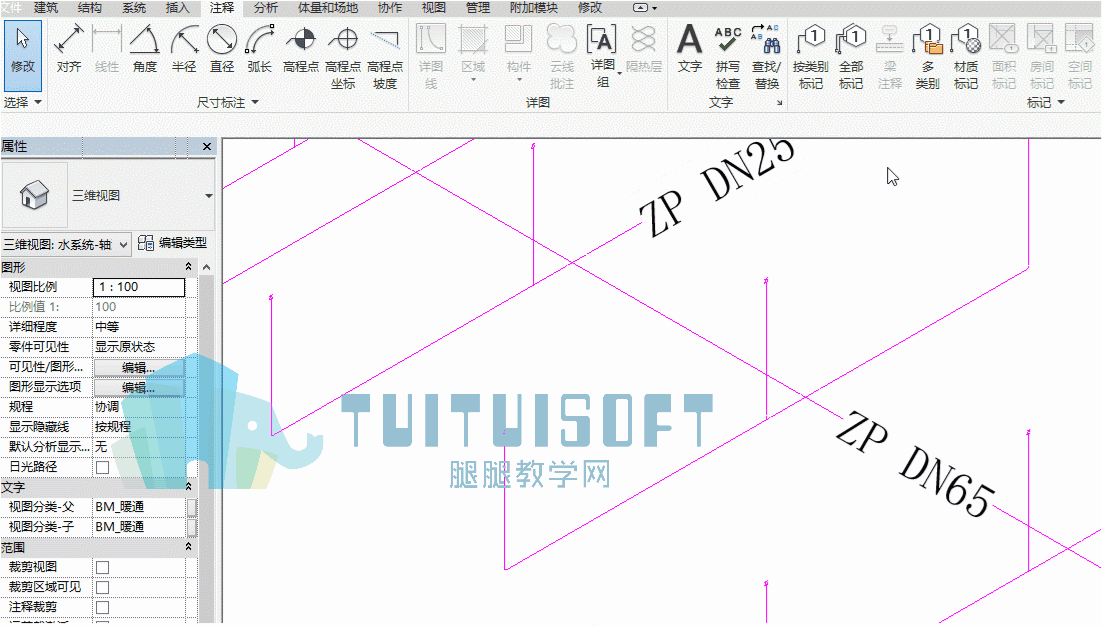Switch to the 系统 ribbon tab
The height and width of the screenshot is (627, 1102).
tap(134, 8)
